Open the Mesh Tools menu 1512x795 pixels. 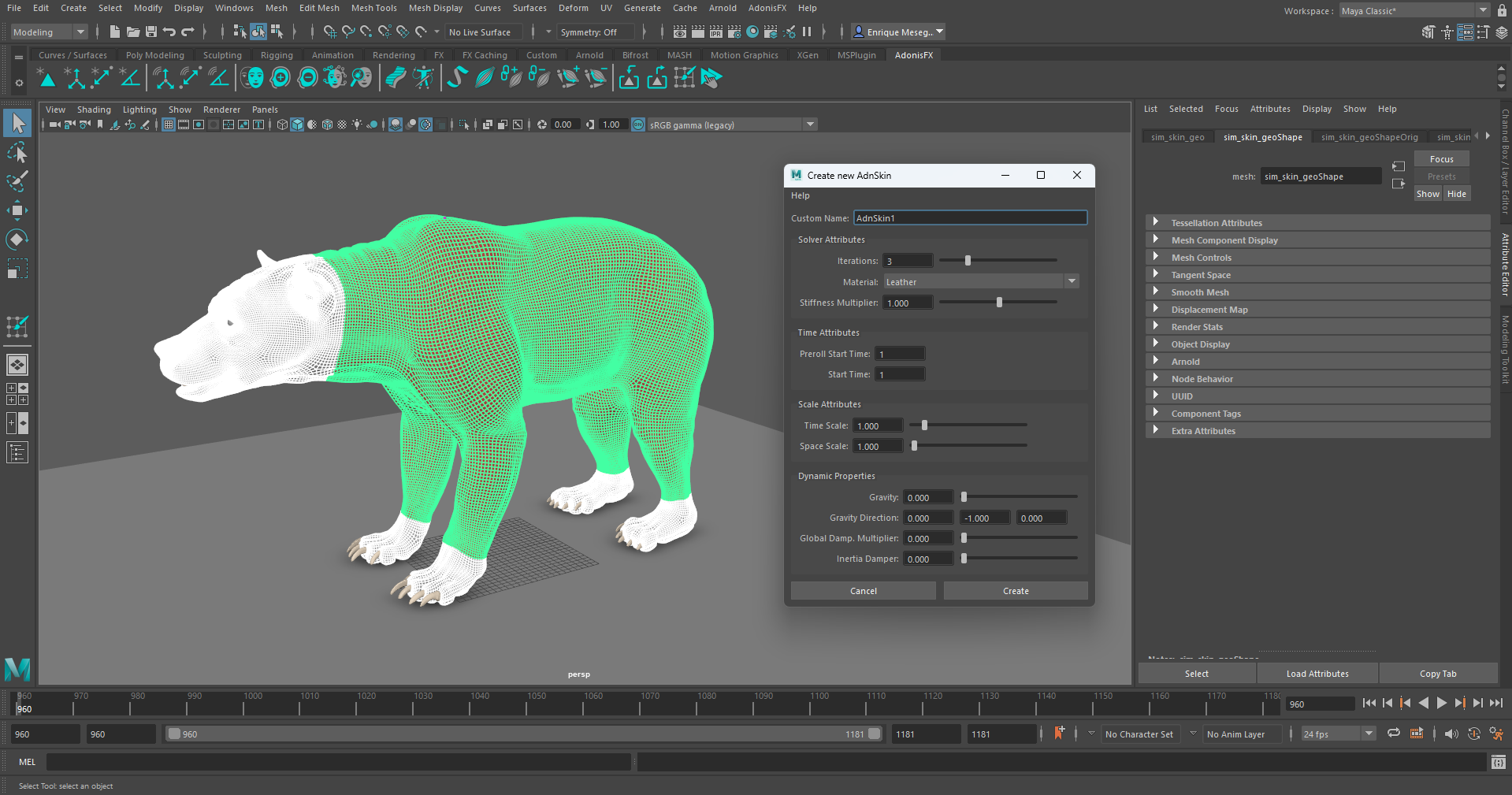coord(373,8)
